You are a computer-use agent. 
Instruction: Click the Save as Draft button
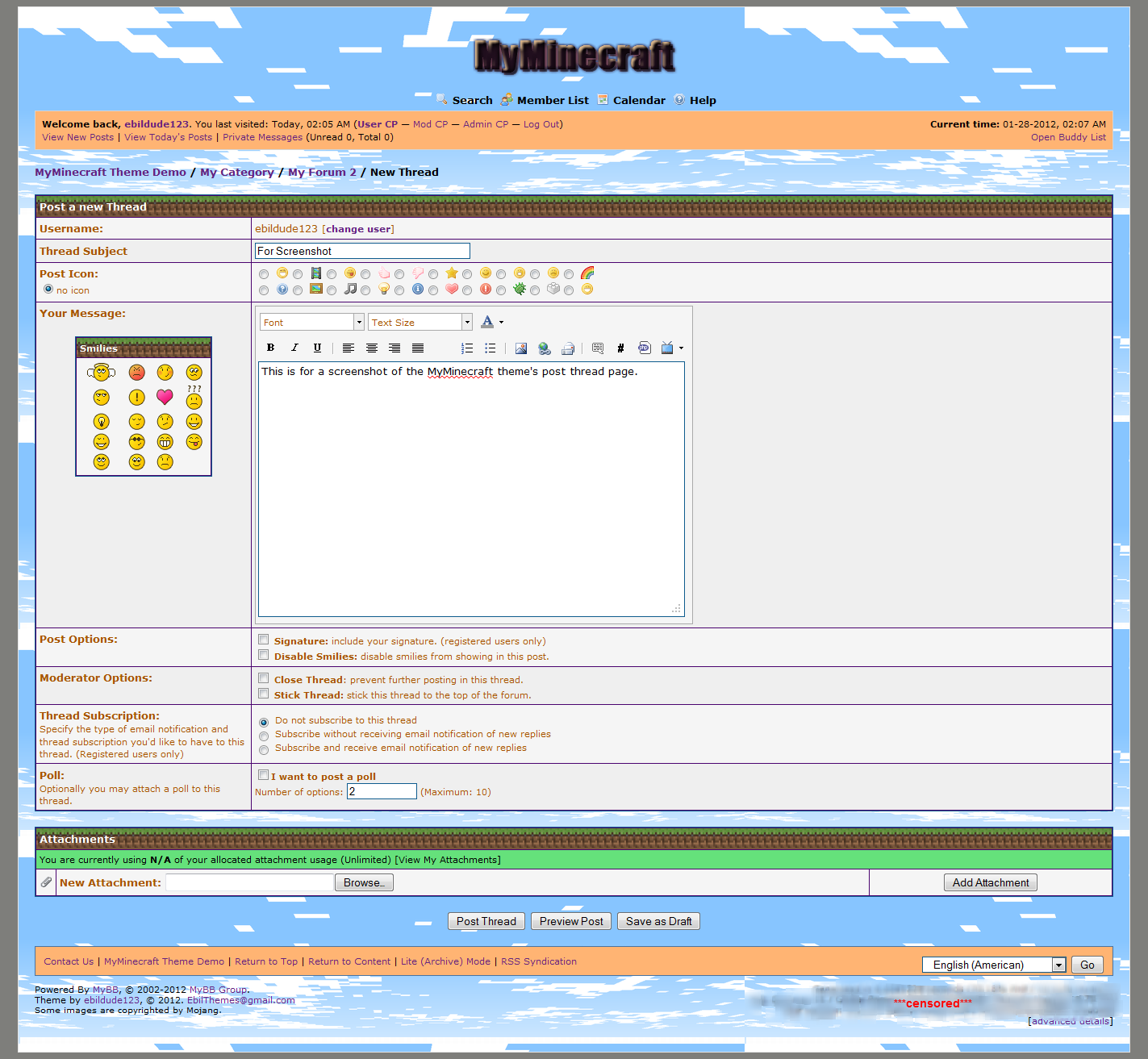(658, 921)
